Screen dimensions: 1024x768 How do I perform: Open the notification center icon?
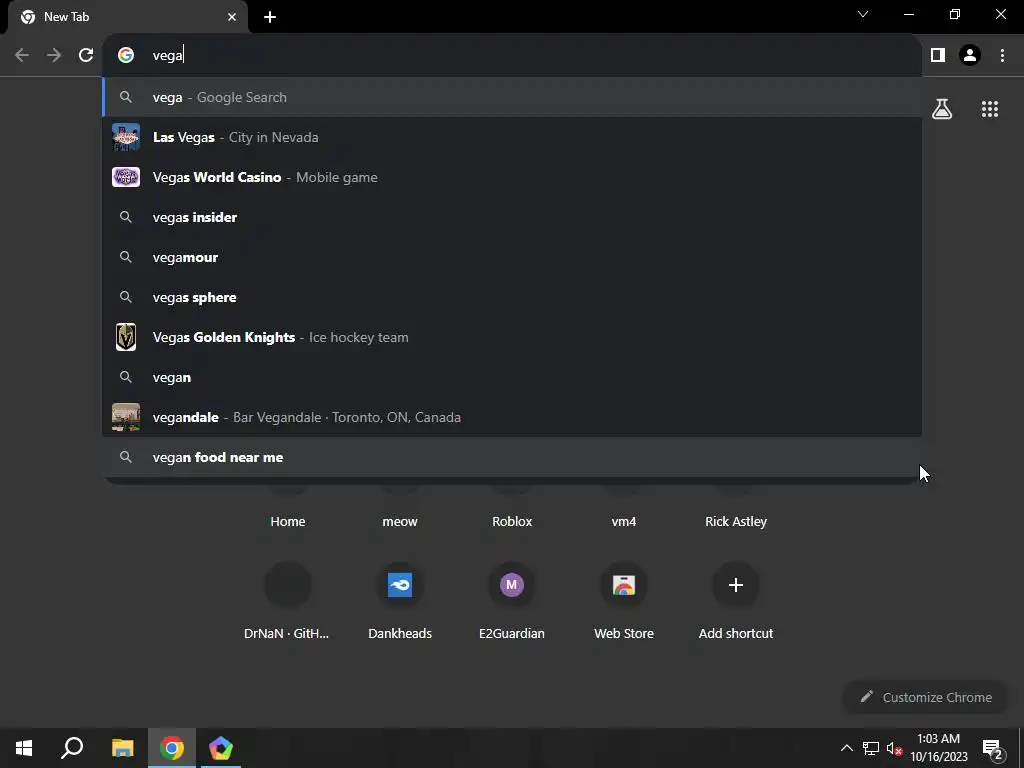point(993,748)
